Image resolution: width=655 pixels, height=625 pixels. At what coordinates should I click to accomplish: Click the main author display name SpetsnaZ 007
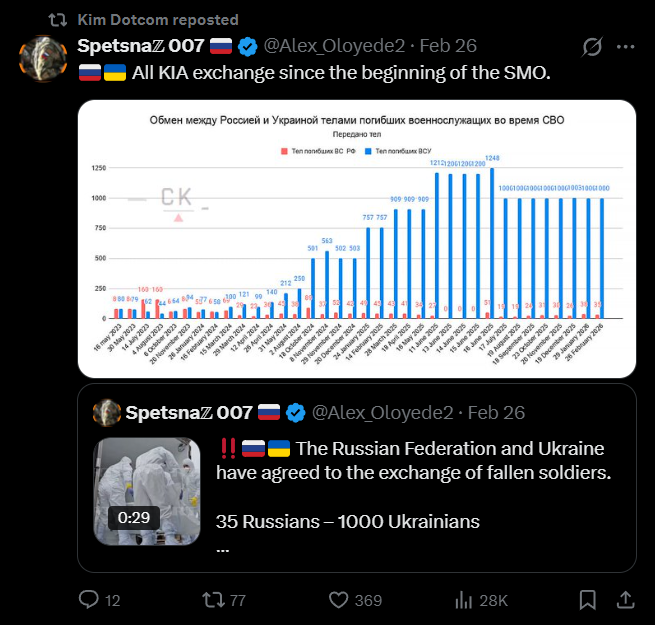(x=141, y=46)
